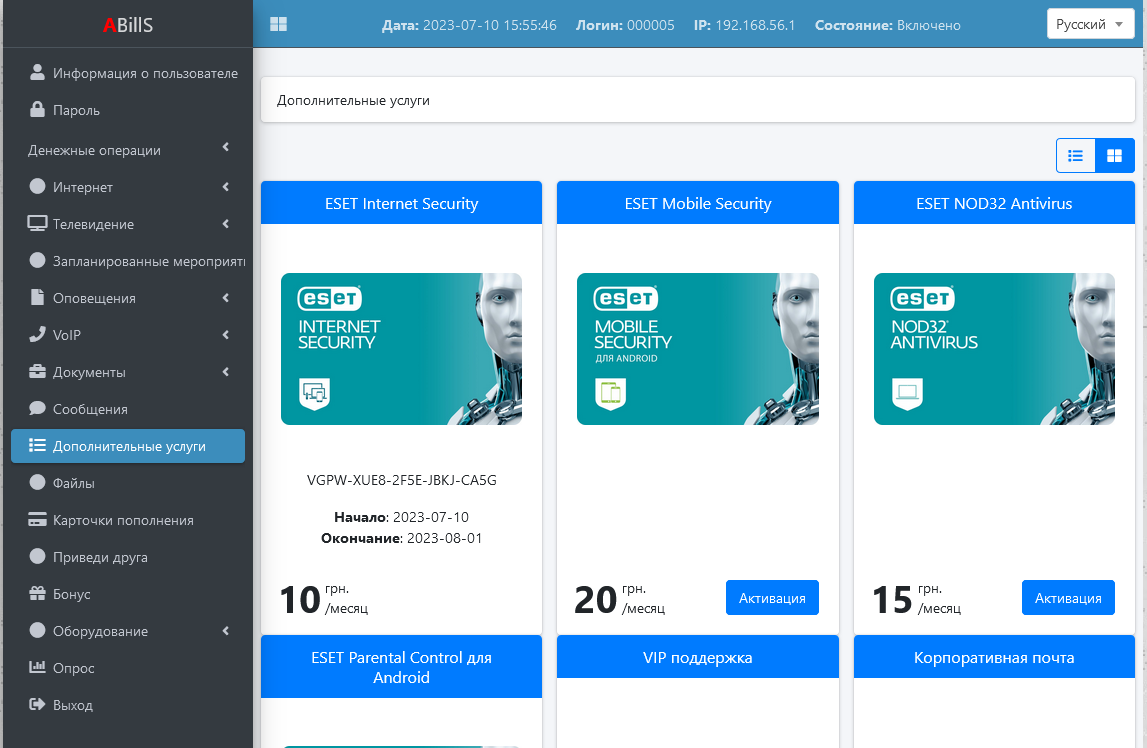Open the Пароль menu item
This screenshot has width=1147, height=748.
(x=128, y=110)
